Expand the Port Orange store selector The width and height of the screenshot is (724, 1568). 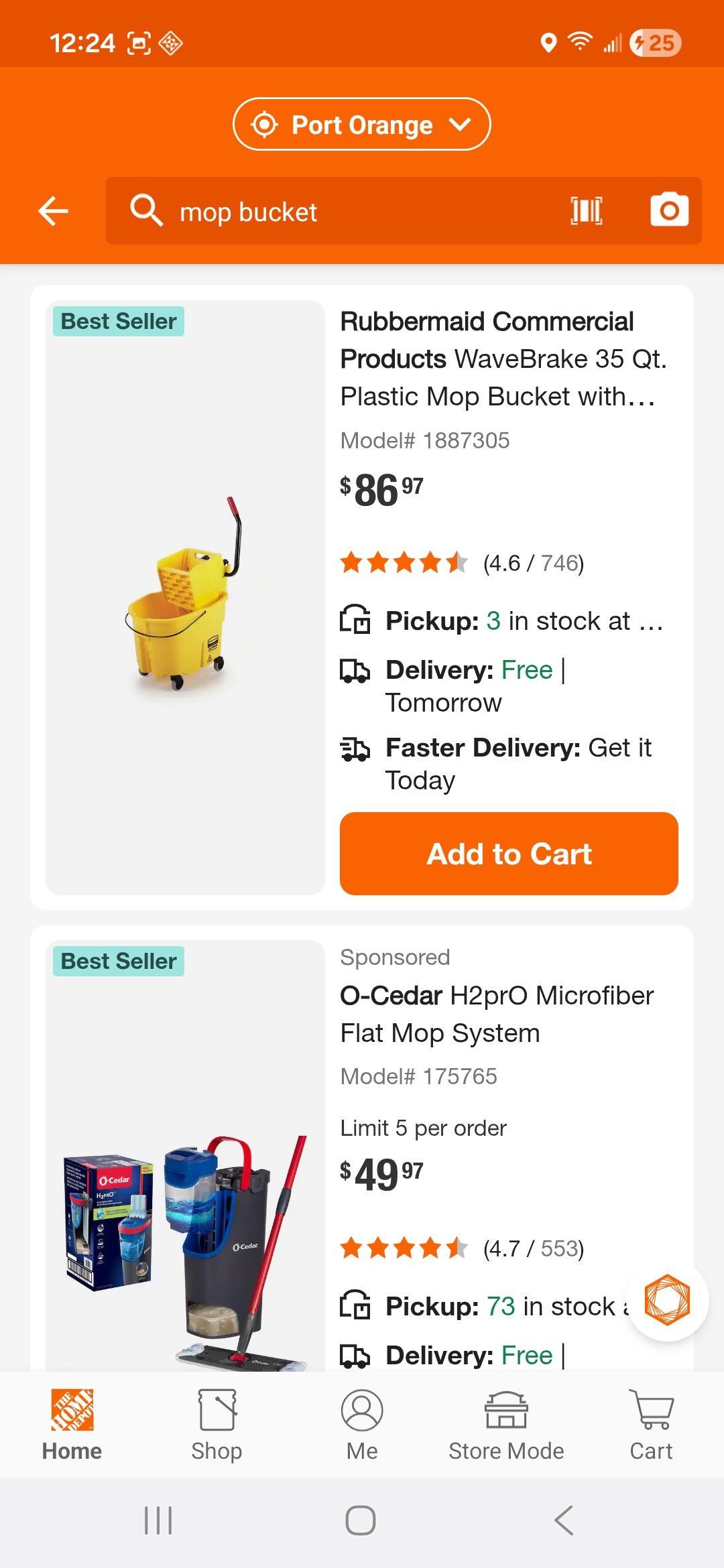click(362, 125)
